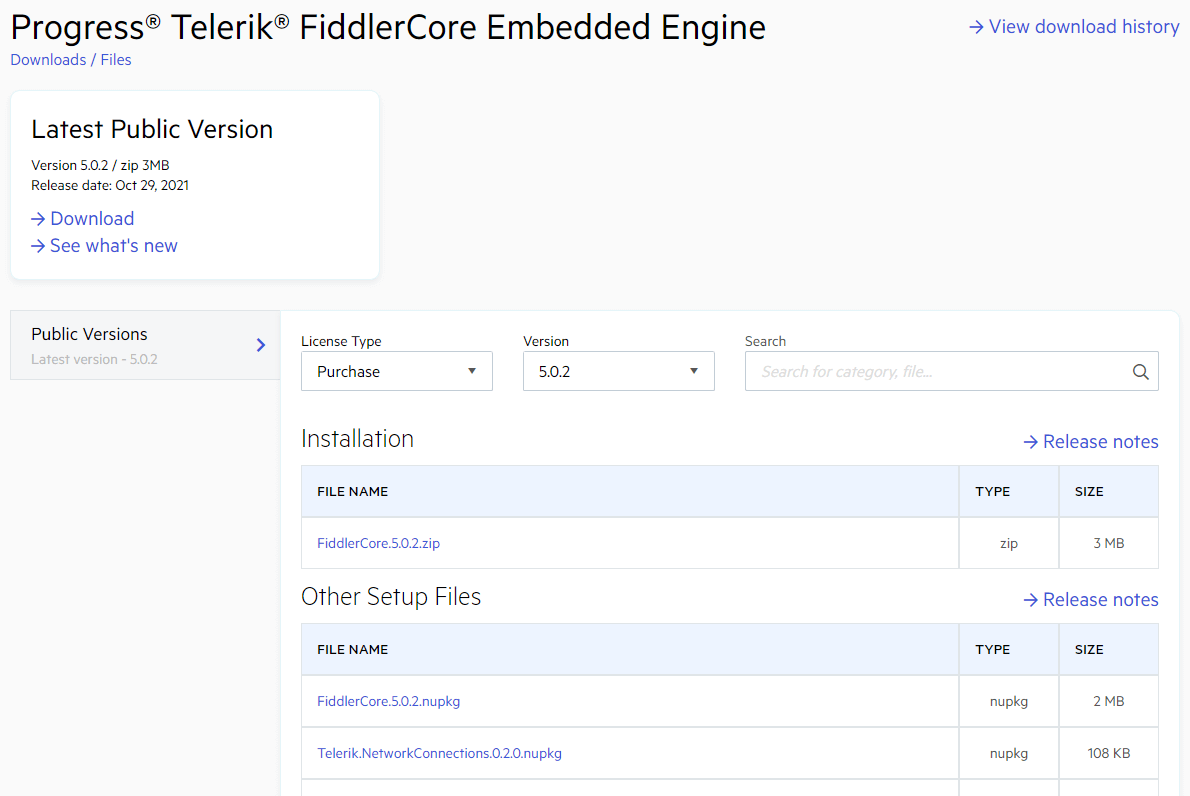Click the arrow icon beside Other Setup Files Release notes

pyautogui.click(x=1029, y=599)
